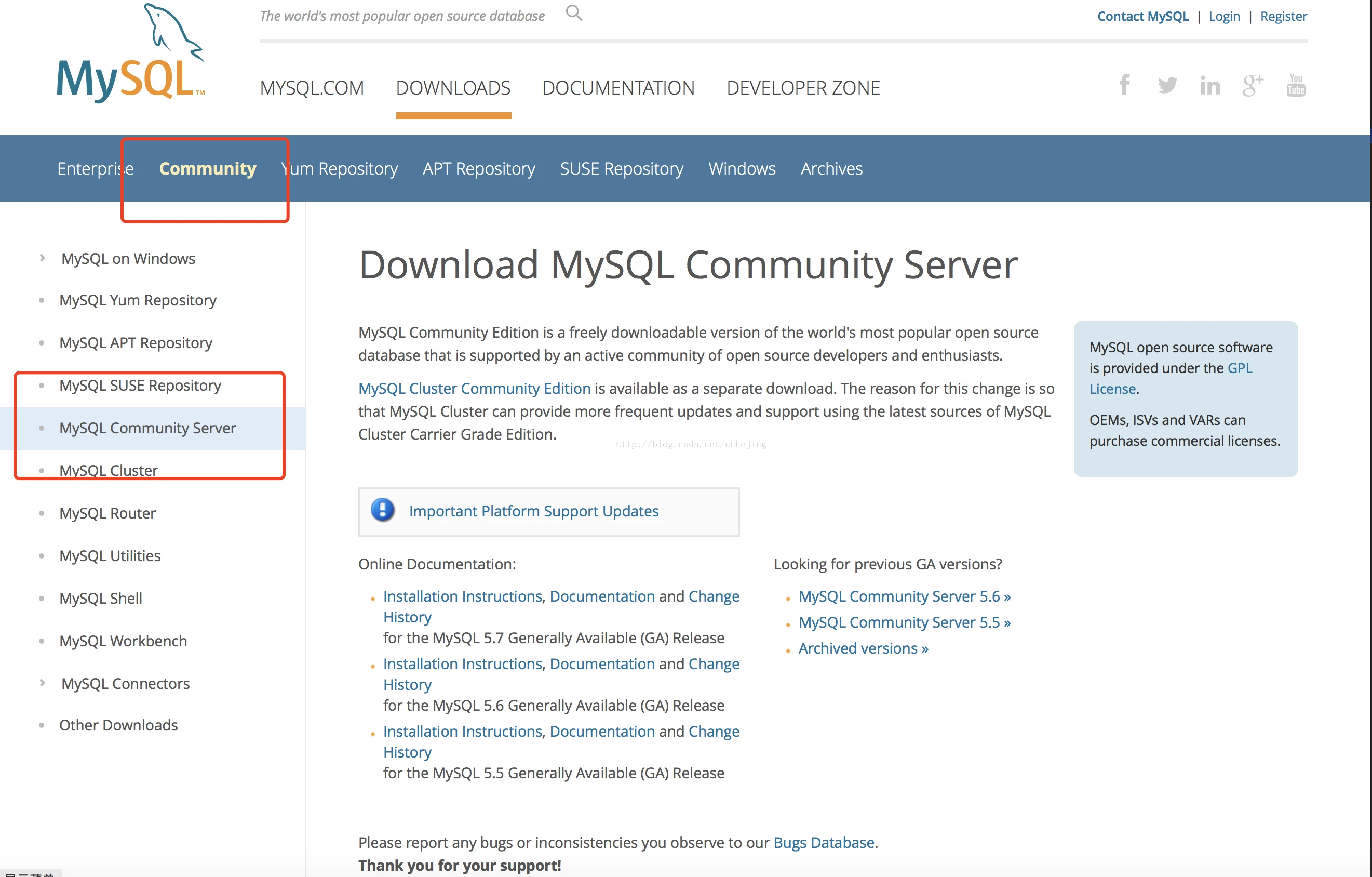Click the blue exclamation info icon
This screenshot has width=1372, height=877.
[x=383, y=510]
